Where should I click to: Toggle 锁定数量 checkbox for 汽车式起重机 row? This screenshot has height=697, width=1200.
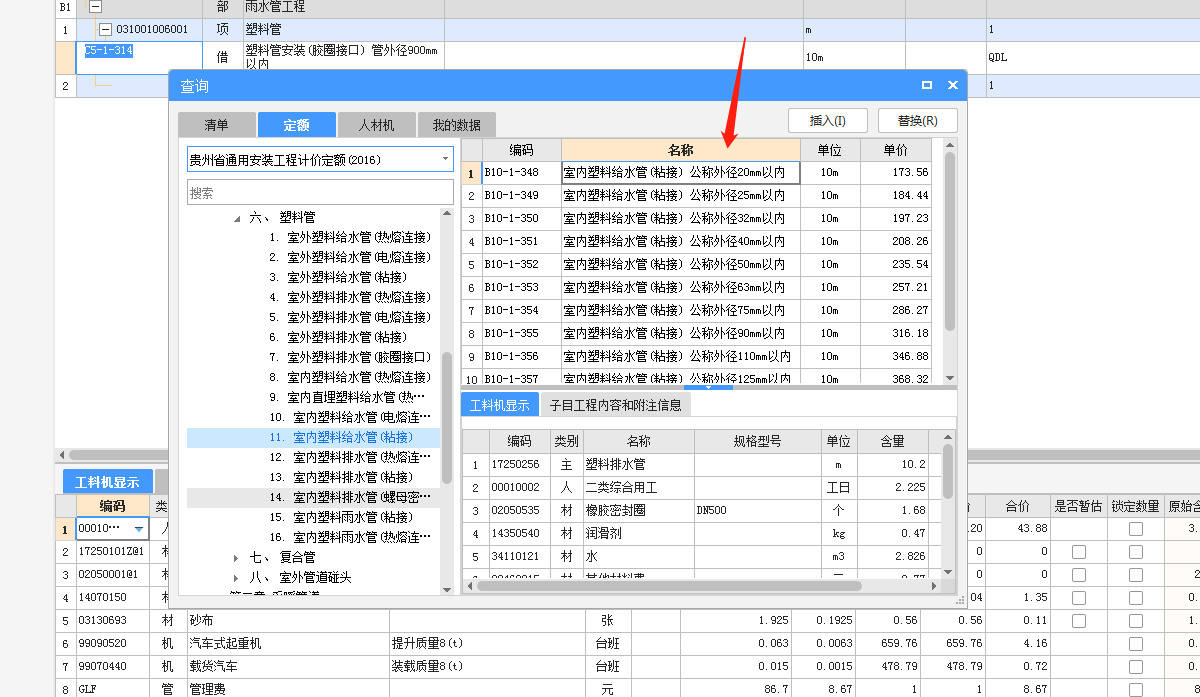(x=1136, y=644)
